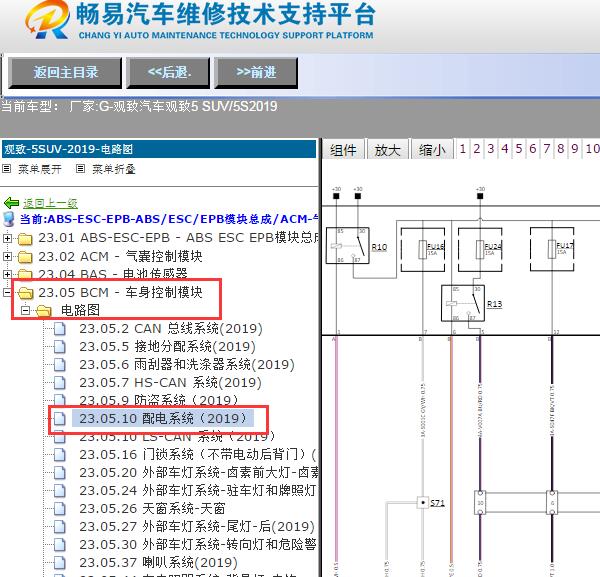Viewport: 600px width, 577px height.
Task: Open 23.05.20 外部车灯系统-卤素前大灯
Action: tap(199, 473)
